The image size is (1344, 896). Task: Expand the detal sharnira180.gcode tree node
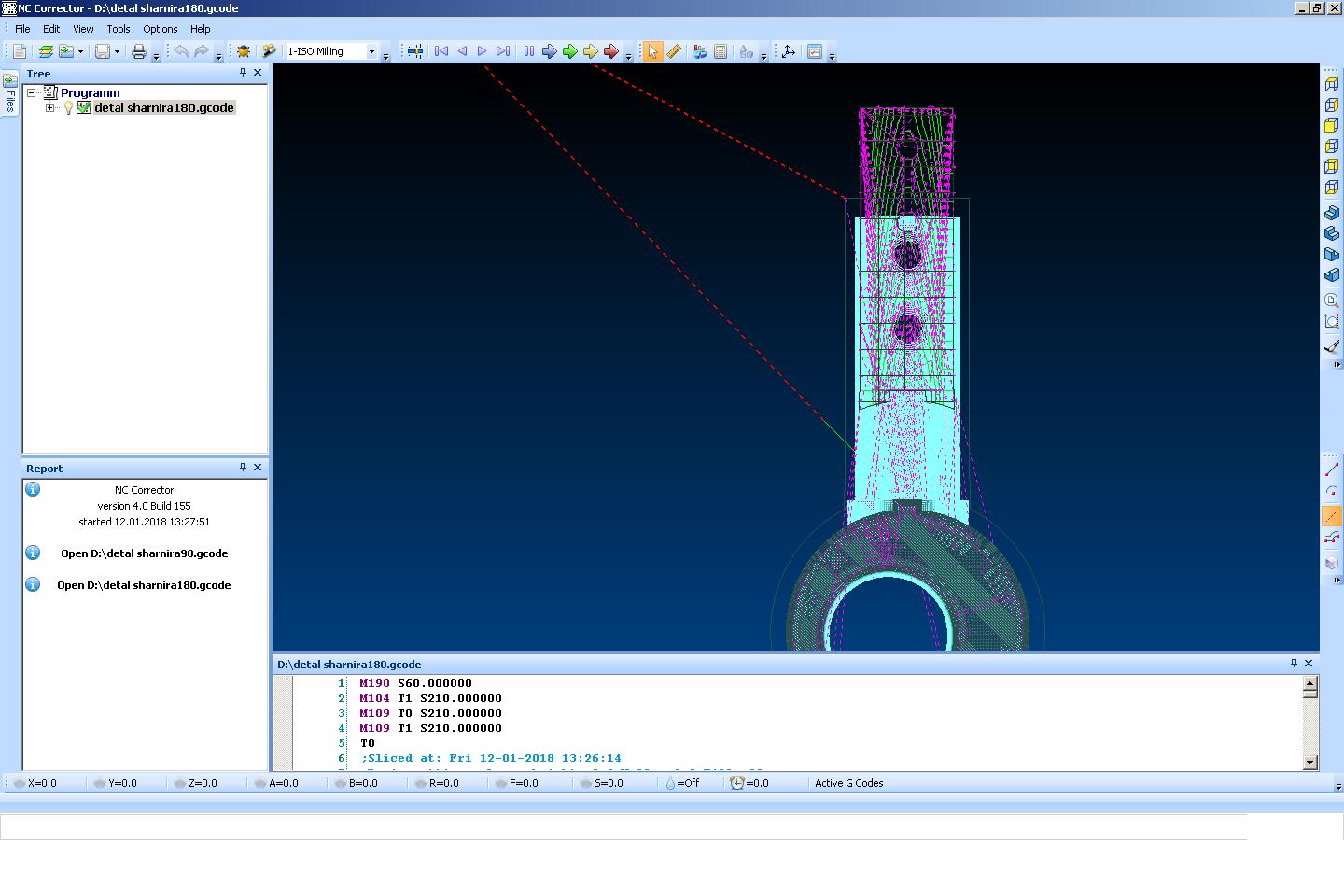click(x=50, y=108)
